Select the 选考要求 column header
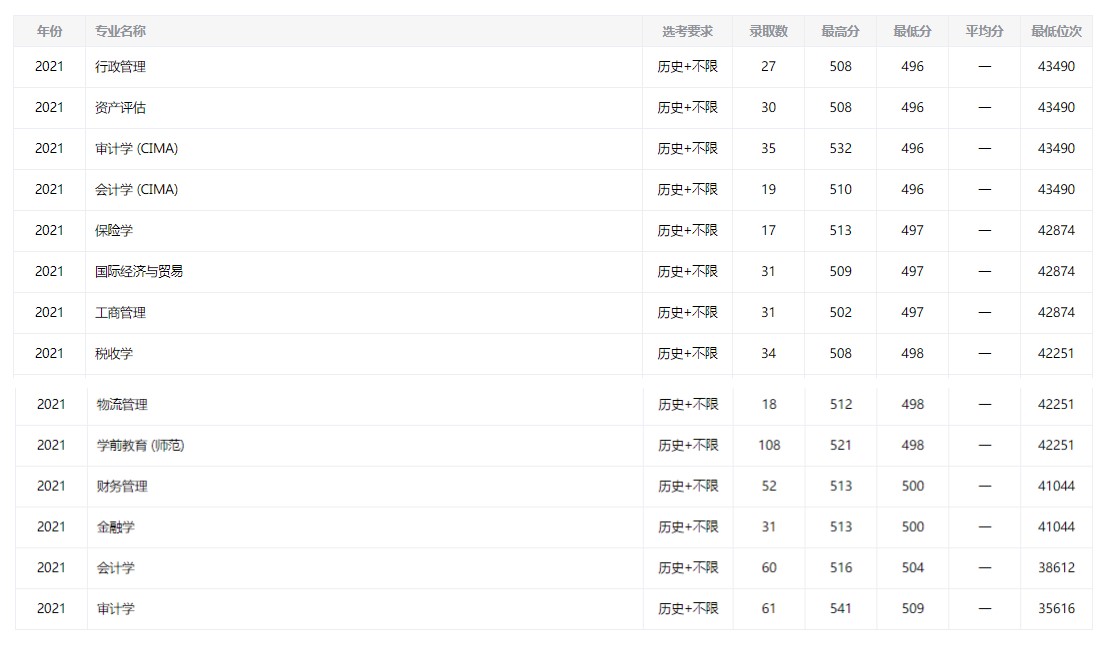 (687, 31)
